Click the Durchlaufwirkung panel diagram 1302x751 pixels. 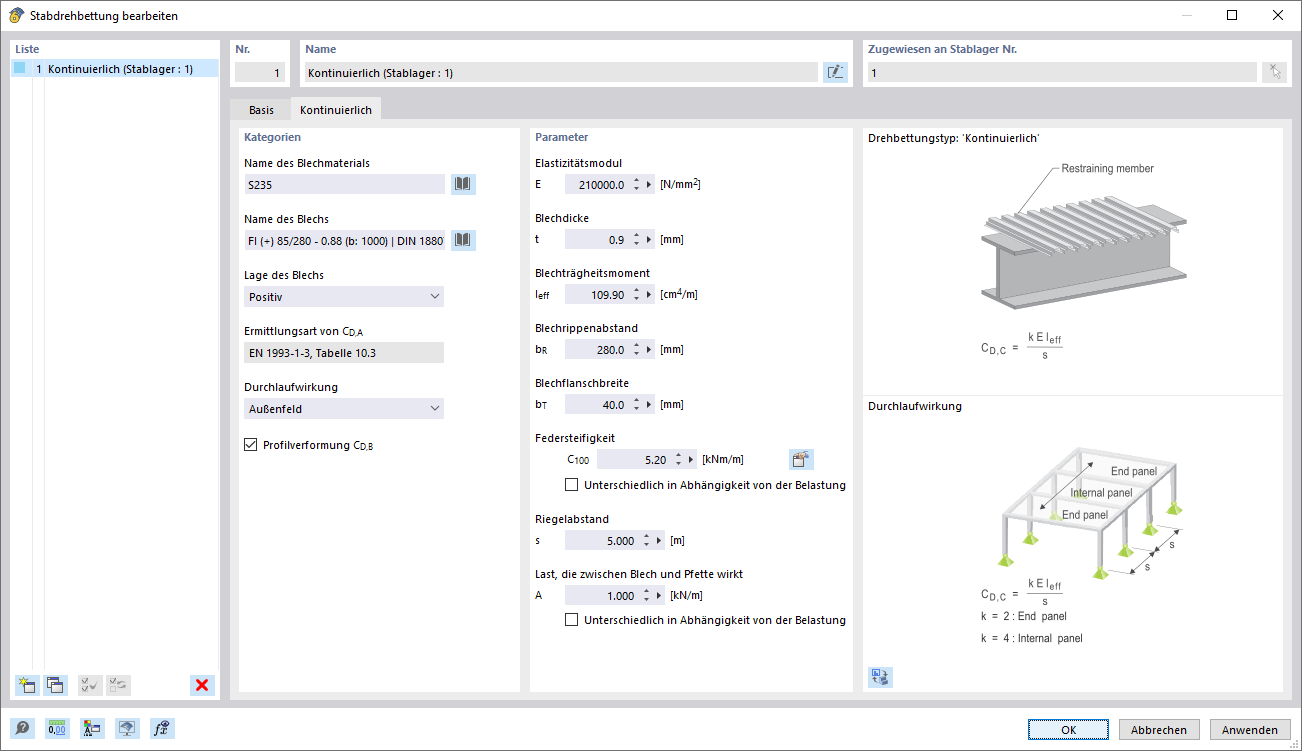point(1092,515)
